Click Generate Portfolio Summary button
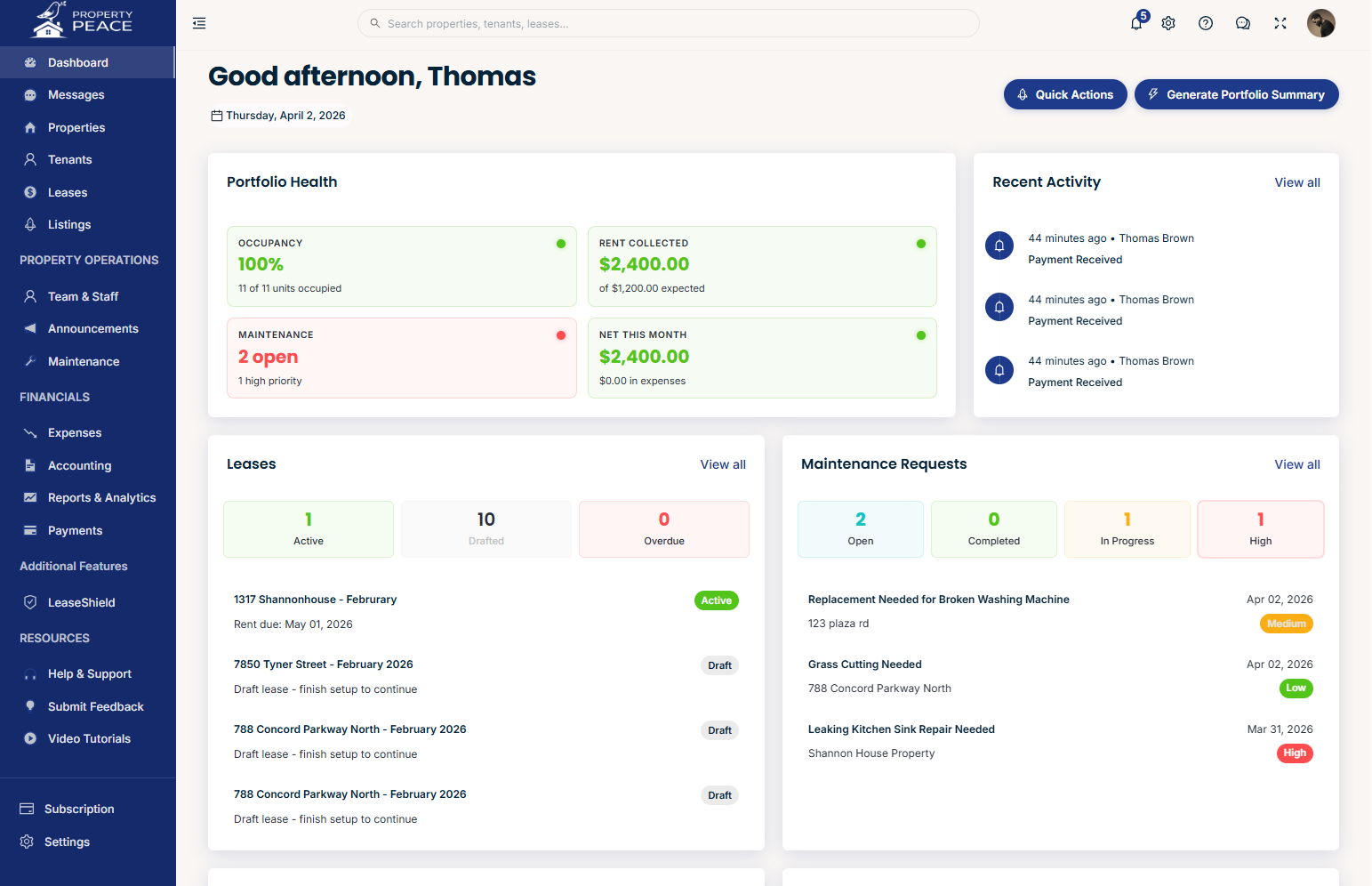Screen dimensions: 1372x886 click(1236, 94)
